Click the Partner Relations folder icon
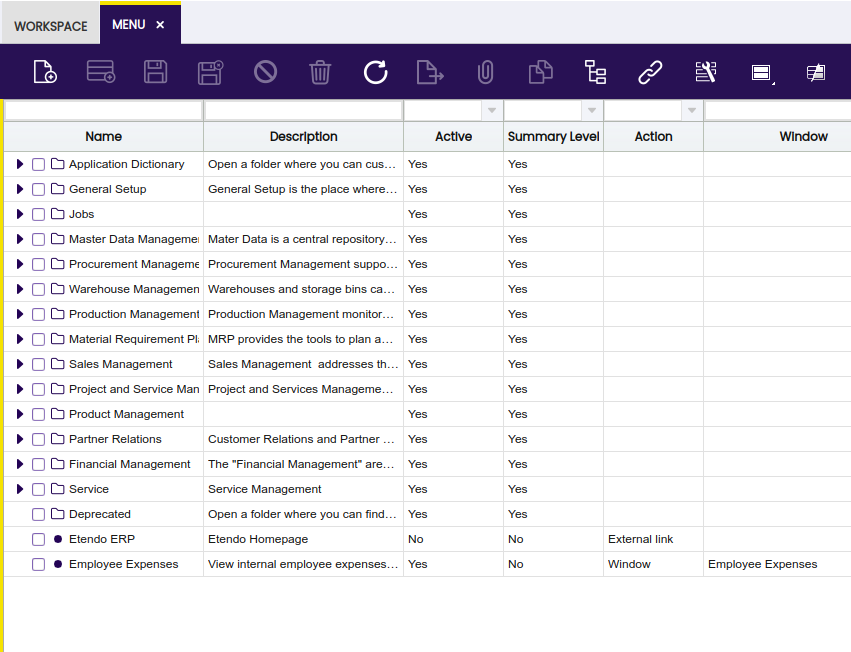The height and width of the screenshot is (652, 851). point(58,438)
